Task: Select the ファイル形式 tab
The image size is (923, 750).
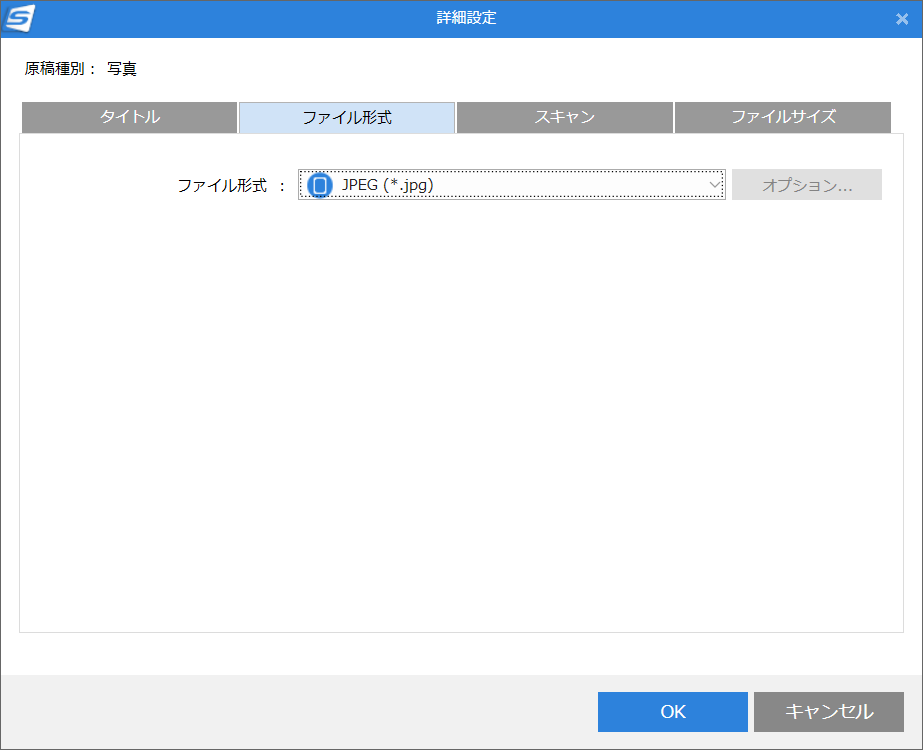Action: coord(347,118)
